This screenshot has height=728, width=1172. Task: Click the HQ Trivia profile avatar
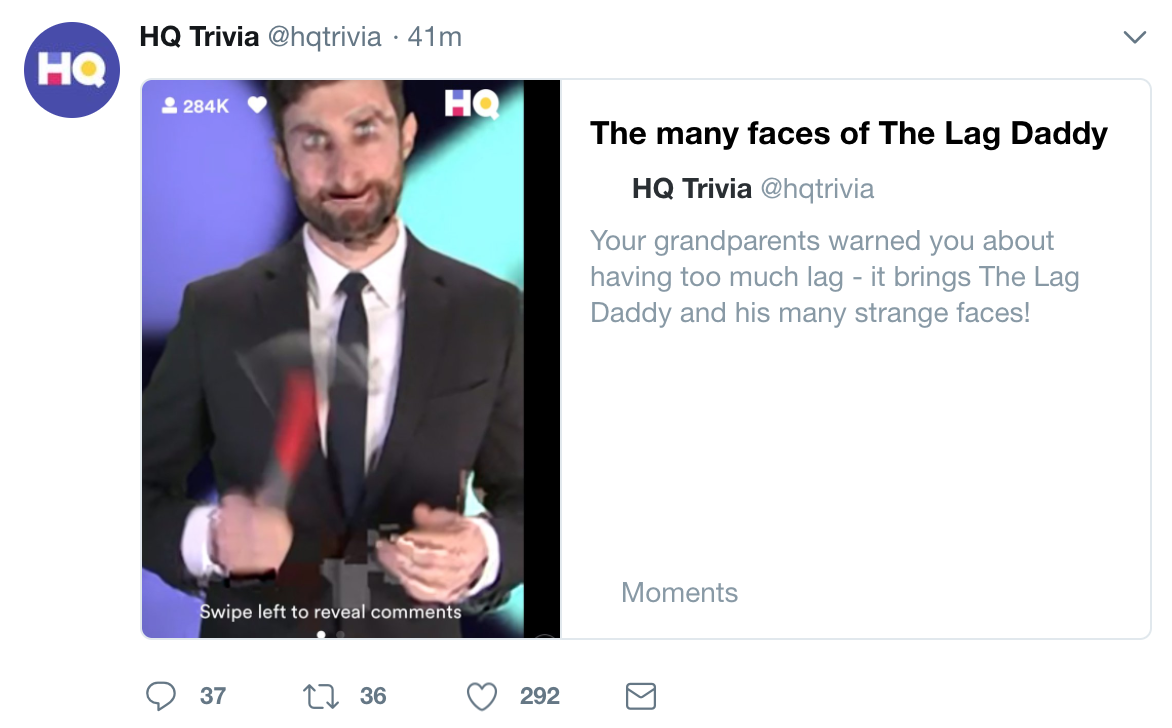(72, 69)
